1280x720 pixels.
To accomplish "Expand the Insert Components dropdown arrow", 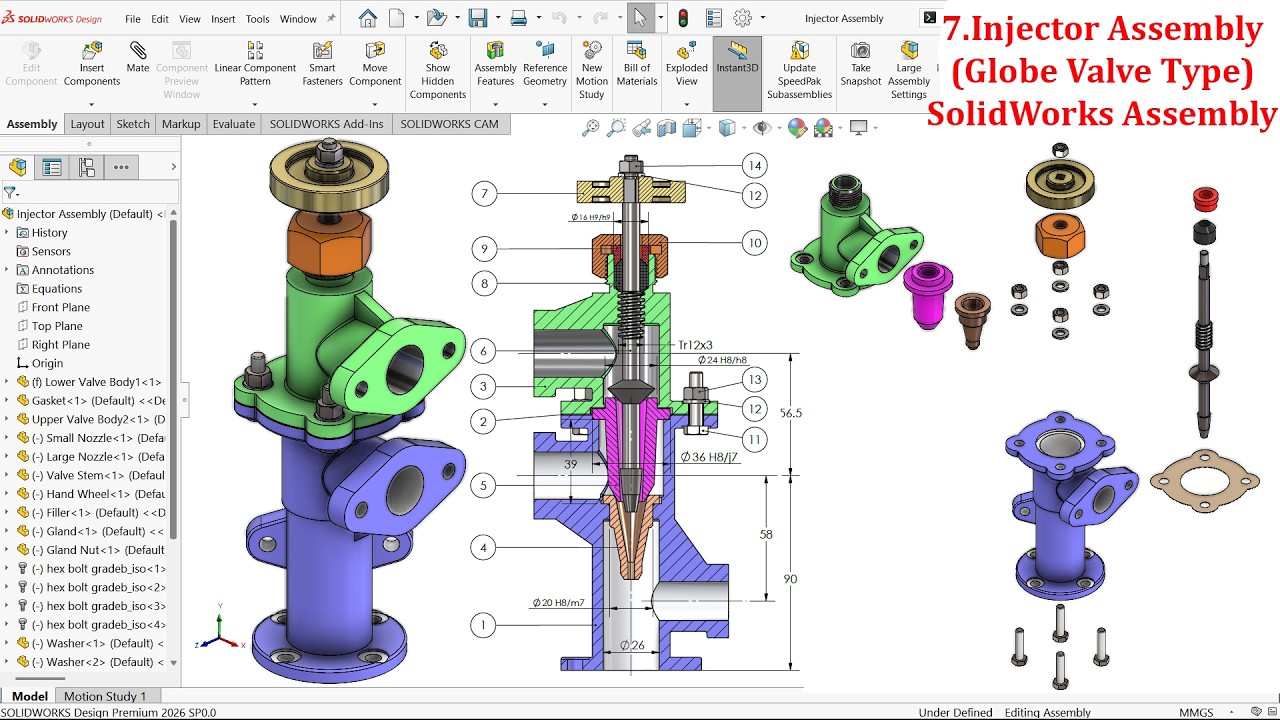I will 92,104.
